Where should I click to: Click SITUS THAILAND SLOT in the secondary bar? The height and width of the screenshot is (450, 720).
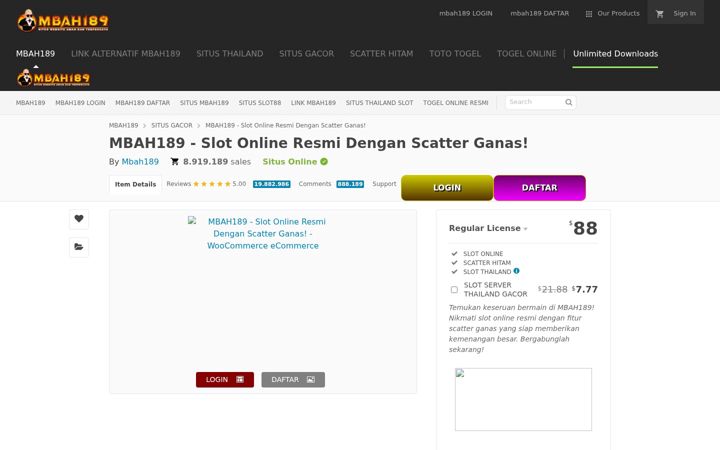[x=379, y=103]
